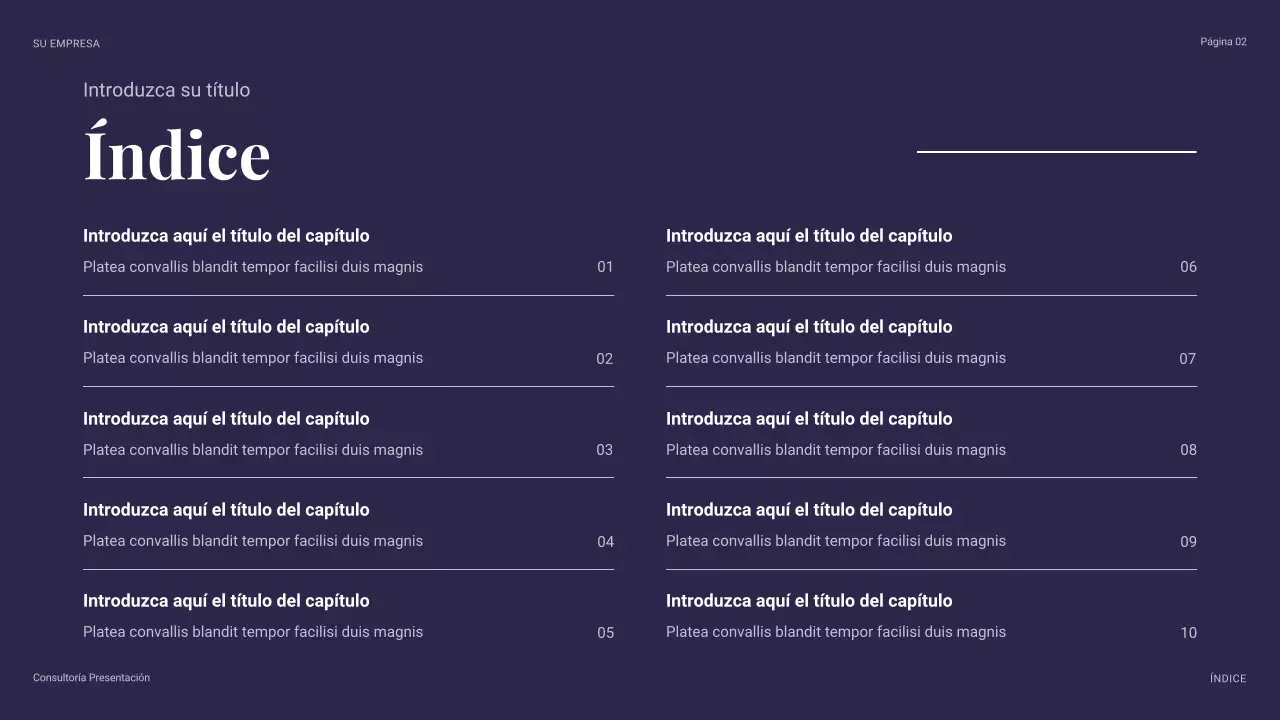Screen dimensions: 1280x720
Task: Click the 08 chapter number
Action: pos(1188,450)
